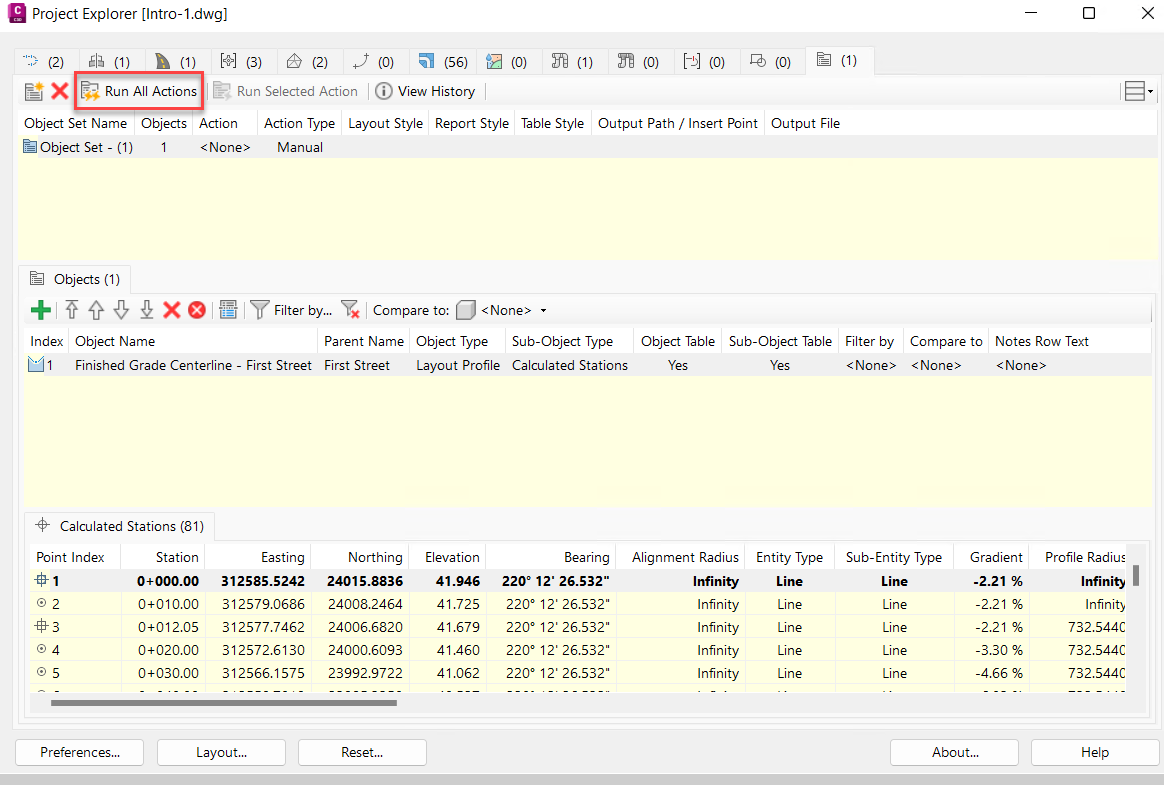This screenshot has width=1164, height=785.
Task: Click the Run Selected Action button
Action: coord(286,91)
